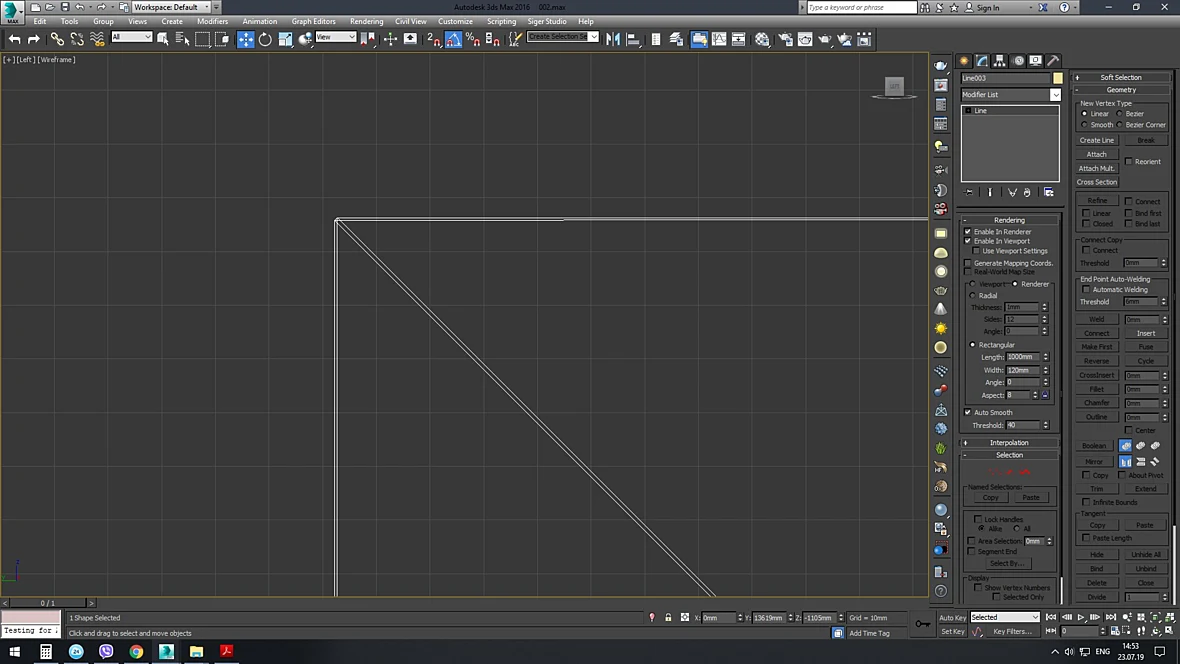Click the Create Line button

[x=1096, y=140]
